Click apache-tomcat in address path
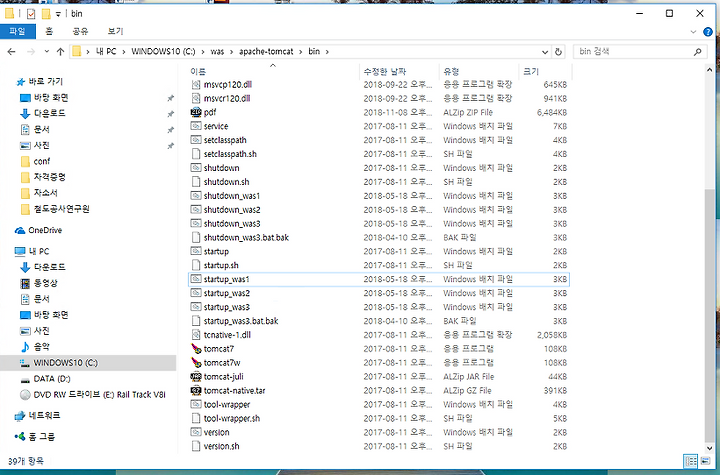 coord(266,51)
